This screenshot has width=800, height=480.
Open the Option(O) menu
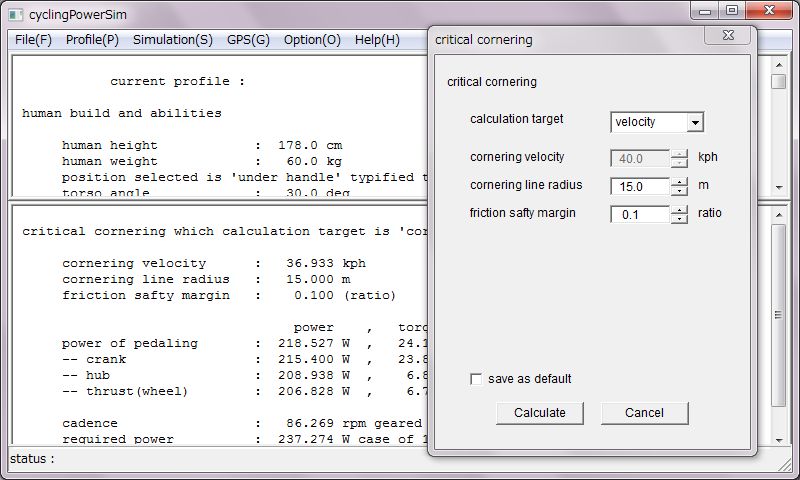pyautogui.click(x=312, y=40)
